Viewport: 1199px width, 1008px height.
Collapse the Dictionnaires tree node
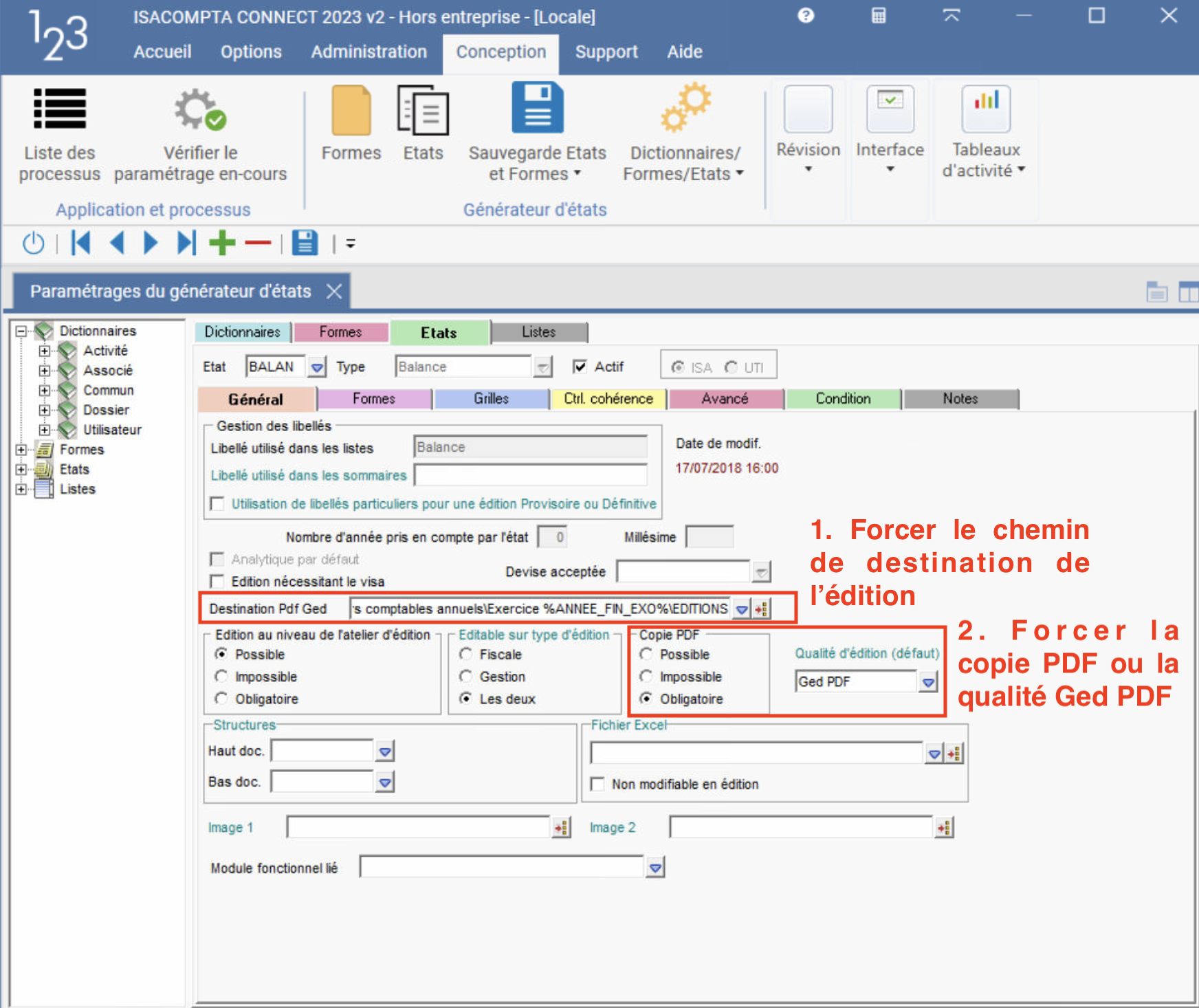coord(21,331)
